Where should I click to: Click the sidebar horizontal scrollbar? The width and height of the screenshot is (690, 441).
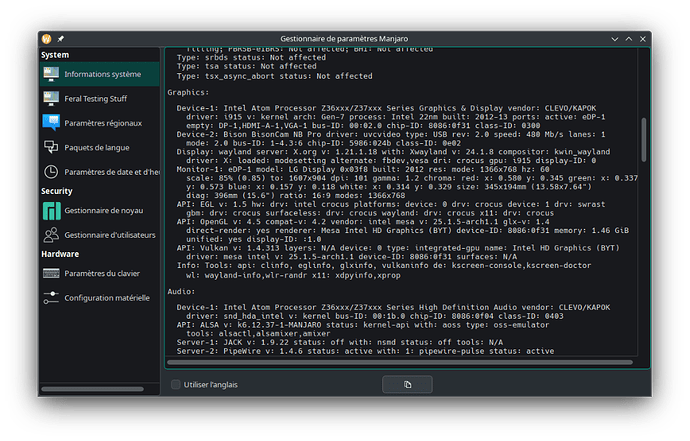pyautogui.click(x=92, y=389)
